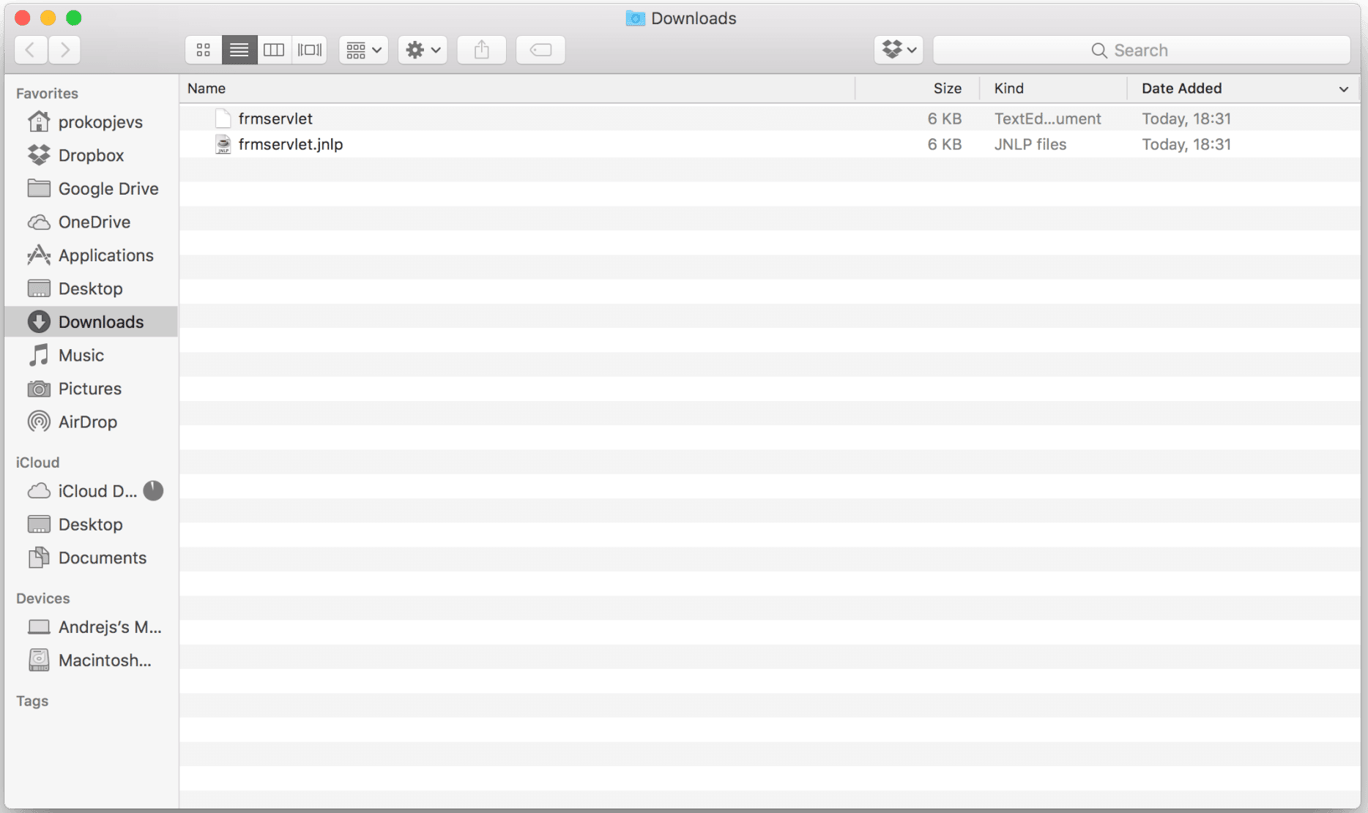Open the Action gear menu
The width and height of the screenshot is (1368, 813).
pyautogui.click(x=422, y=50)
